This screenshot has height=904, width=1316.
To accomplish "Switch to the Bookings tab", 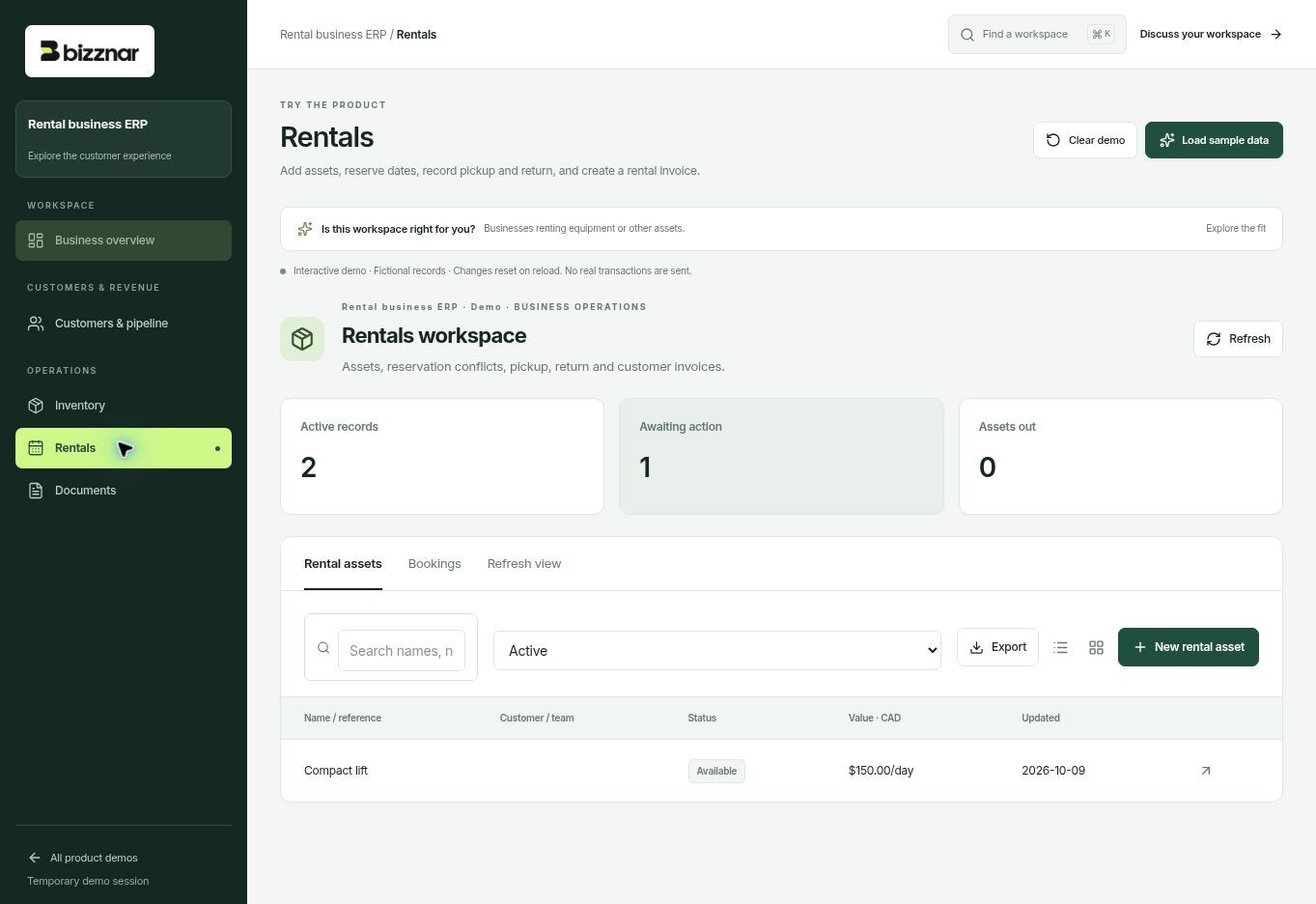I will pos(434,564).
